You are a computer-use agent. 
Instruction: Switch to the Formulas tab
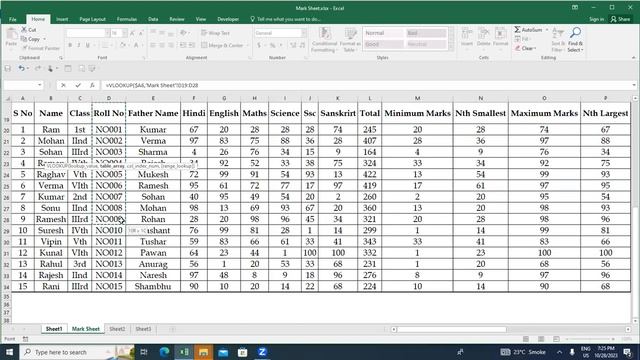click(127, 19)
